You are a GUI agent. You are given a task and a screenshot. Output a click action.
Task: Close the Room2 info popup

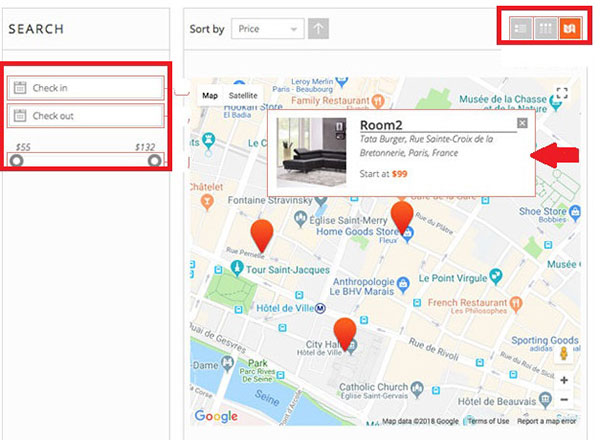[522, 123]
